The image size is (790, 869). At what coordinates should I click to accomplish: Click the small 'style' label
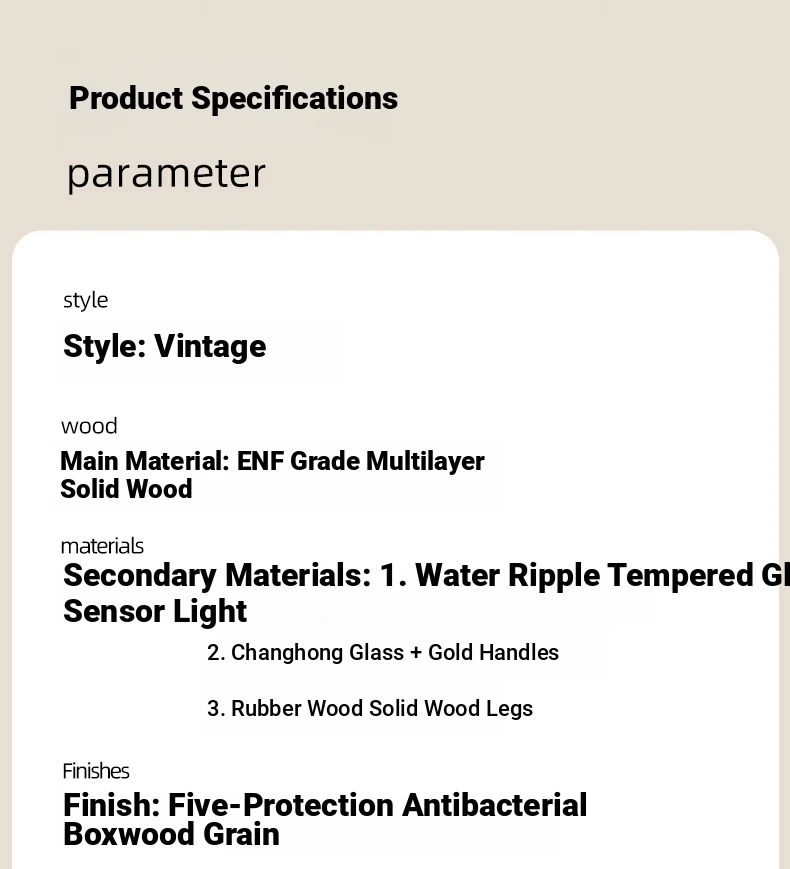(85, 300)
